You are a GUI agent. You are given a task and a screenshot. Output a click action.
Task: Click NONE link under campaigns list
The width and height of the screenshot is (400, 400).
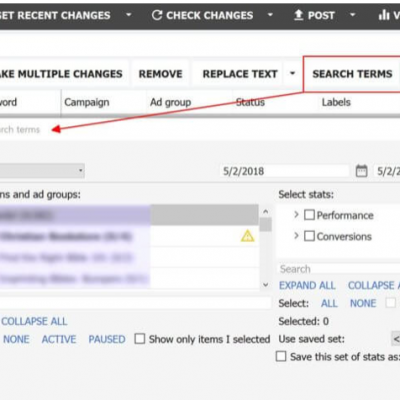(x=16, y=339)
